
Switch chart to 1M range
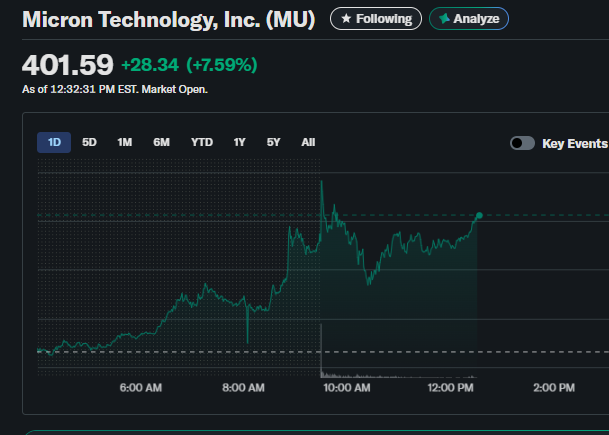point(125,142)
